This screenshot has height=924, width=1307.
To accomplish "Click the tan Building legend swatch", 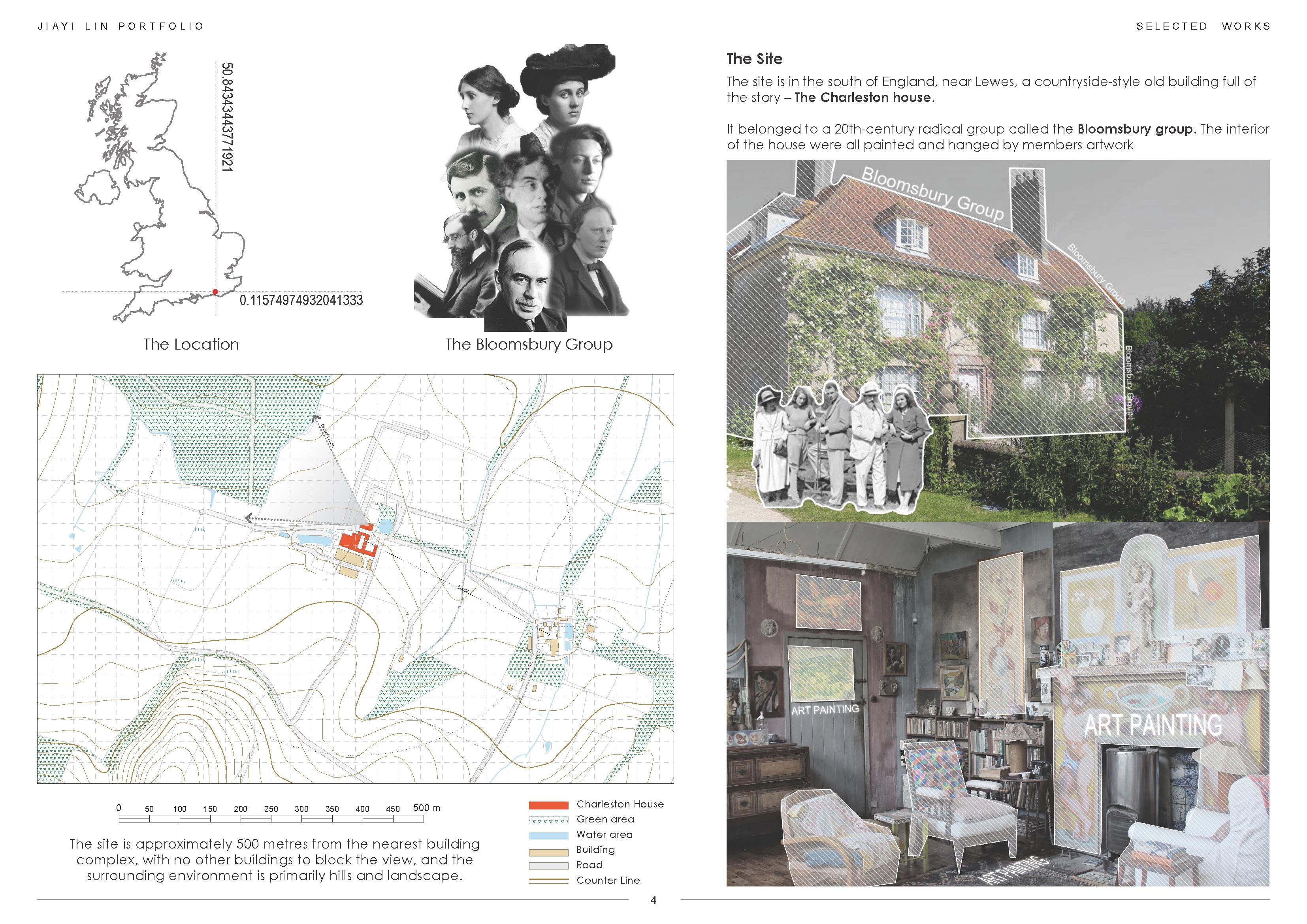I will [548, 852].
